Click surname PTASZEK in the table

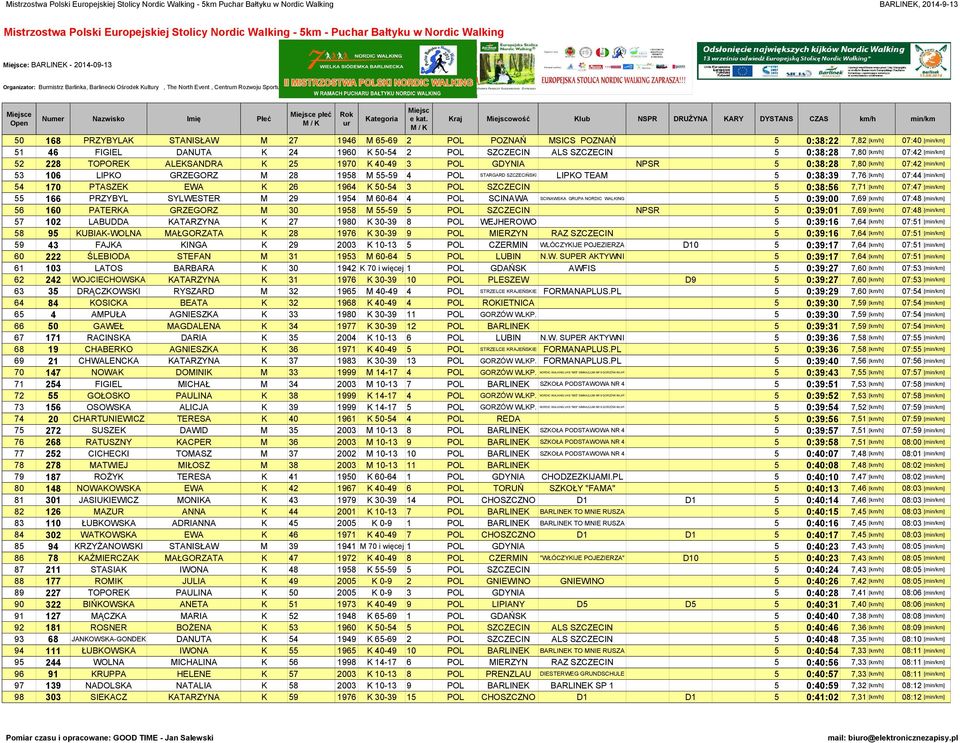tap(108, 187)
